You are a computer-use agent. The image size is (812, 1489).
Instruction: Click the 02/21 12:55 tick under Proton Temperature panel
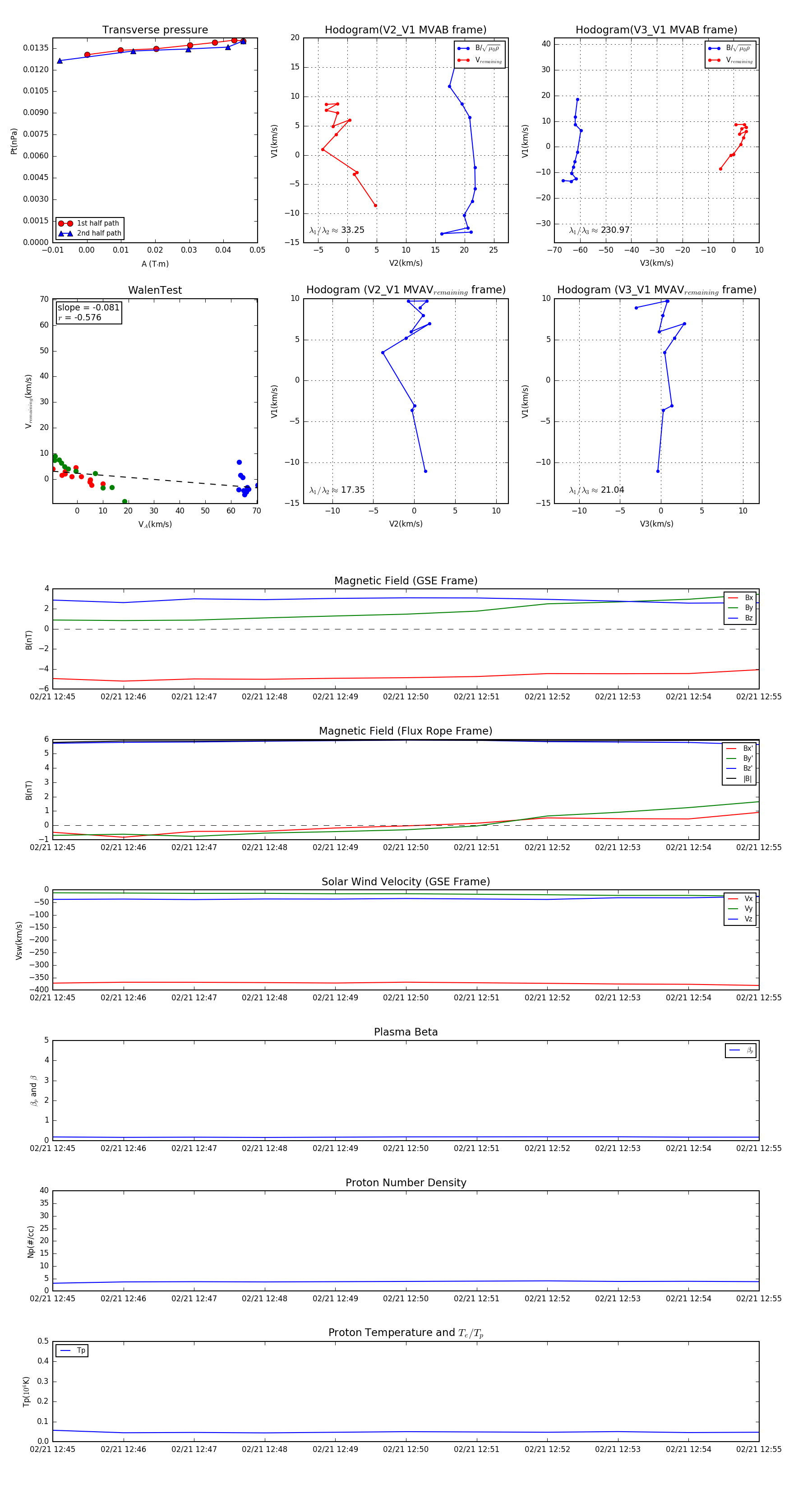(x=759, y=1449)
